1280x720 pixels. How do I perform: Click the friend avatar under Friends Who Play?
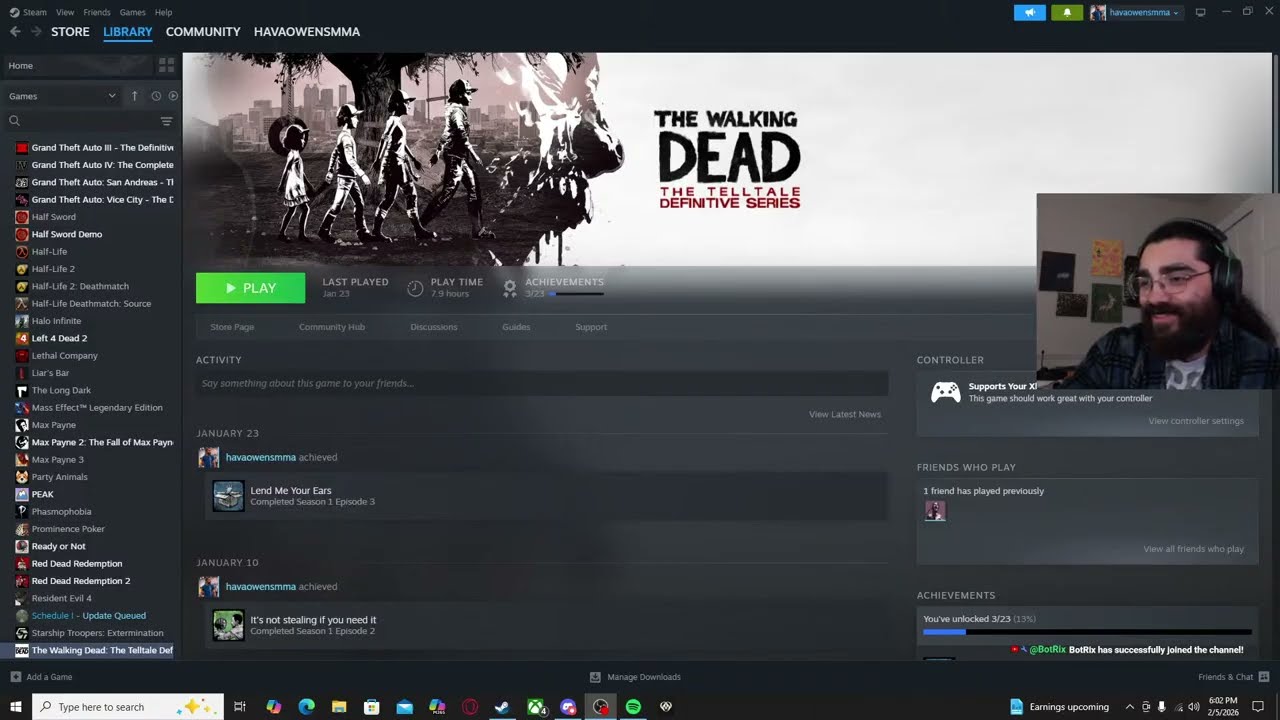[x=935, y=511]
